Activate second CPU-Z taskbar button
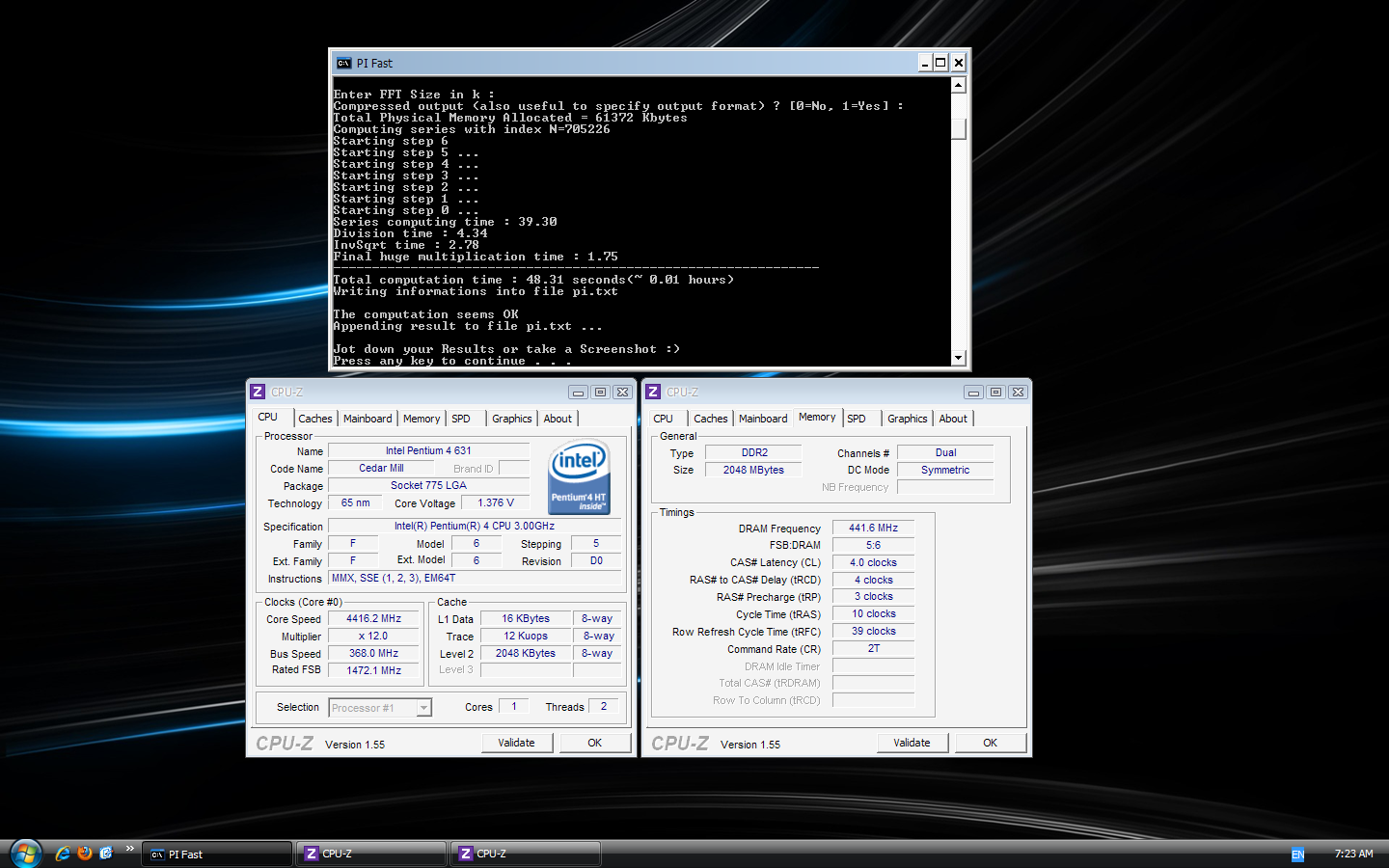The image size is (1389, 868). coord(526,854)
